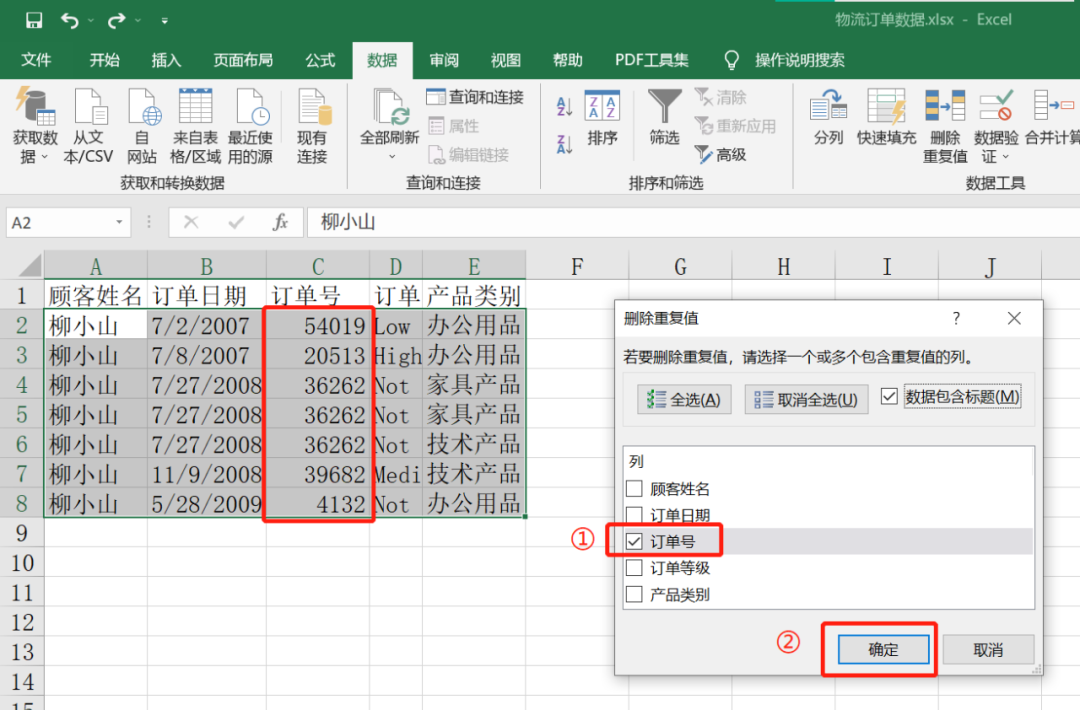Open the Get Data (获取数据) dropdown
The height and width of the screenshot is (710, 1080).
point(35,126)
